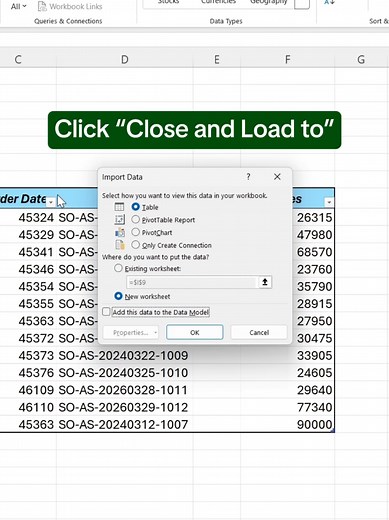
Task: Select column E header
Action: [x=217, y=60]
